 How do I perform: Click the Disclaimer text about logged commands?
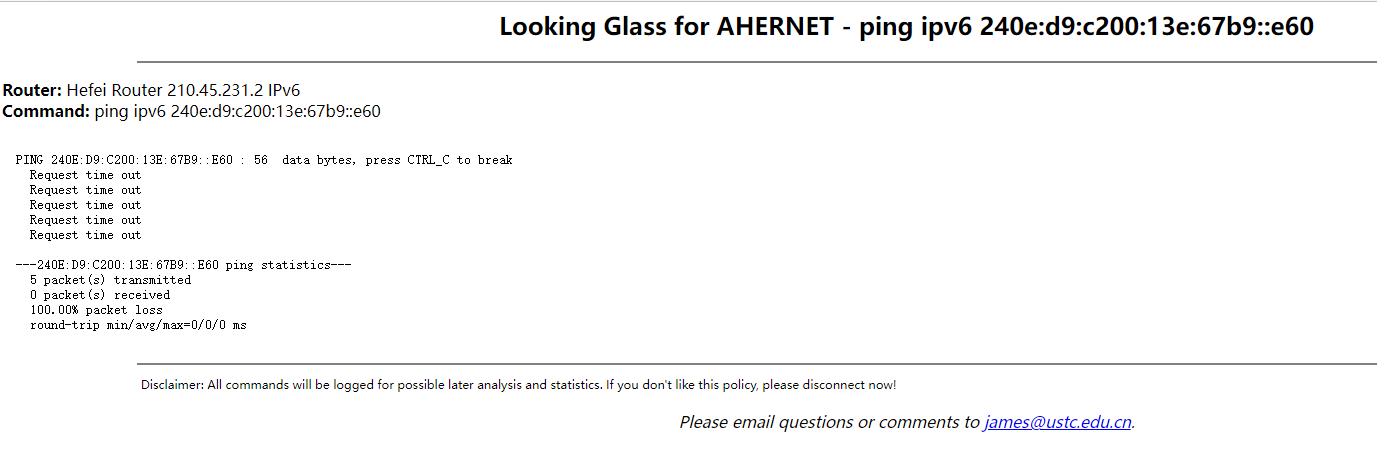(x=518, y=385)
